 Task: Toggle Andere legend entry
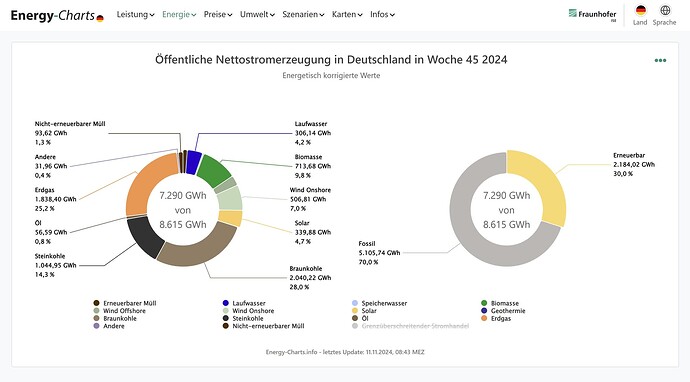tap(109, 326)
